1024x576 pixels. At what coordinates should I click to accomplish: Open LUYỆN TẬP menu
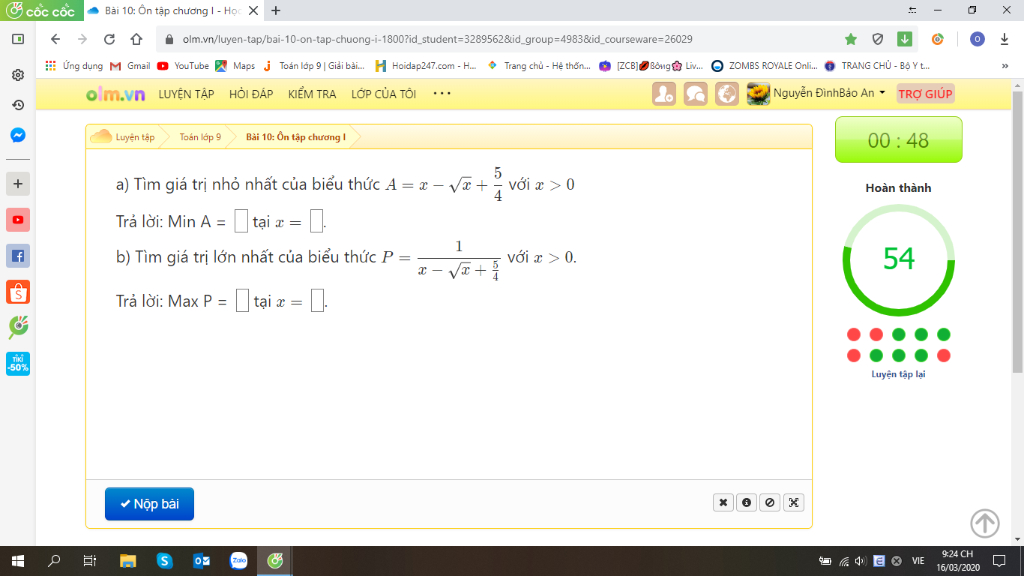tap(186, 94)
